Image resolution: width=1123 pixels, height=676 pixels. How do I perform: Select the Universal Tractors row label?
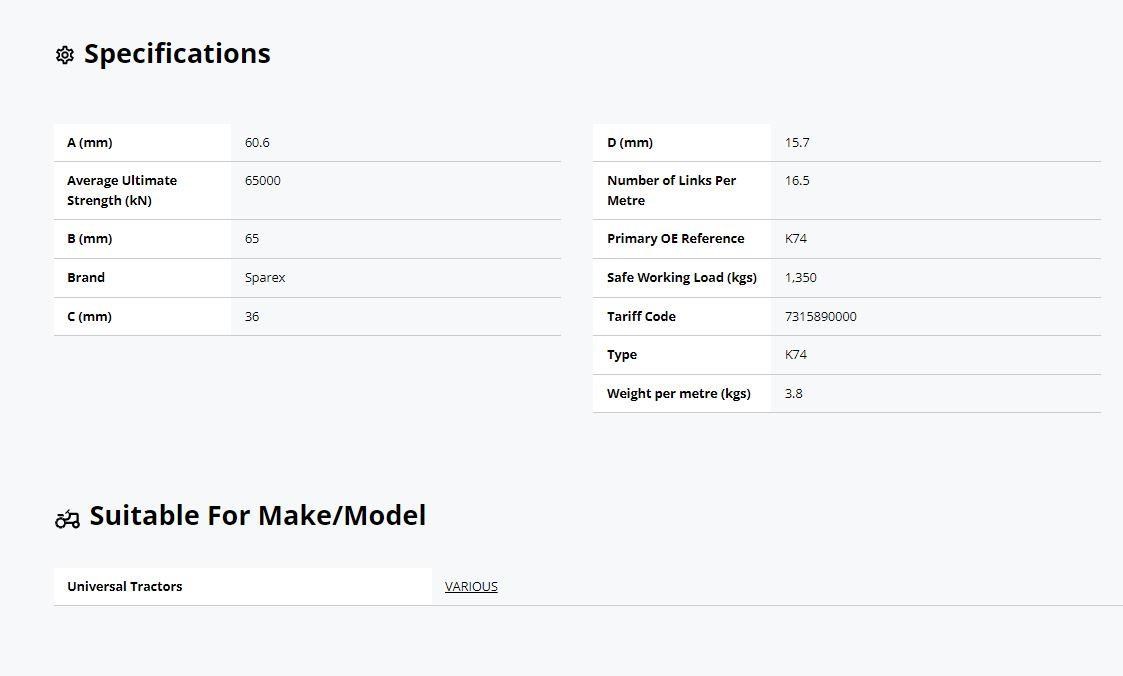click(x=125, y=586)
